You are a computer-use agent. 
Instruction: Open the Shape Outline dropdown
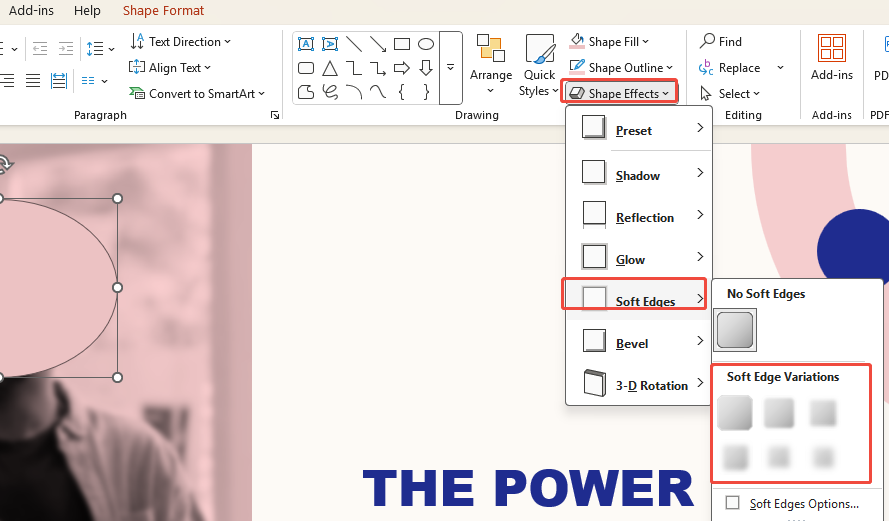(621, 67)
